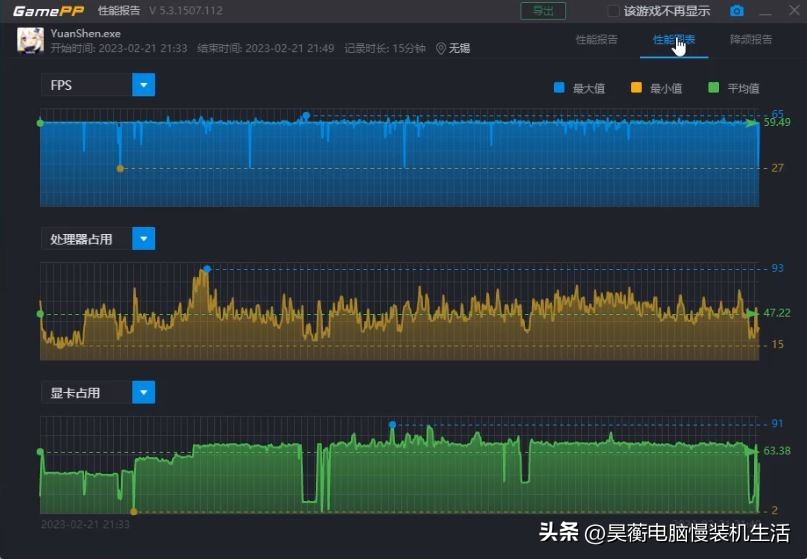Click the green 平均值 legend swatch

pyautogui.click(x=713, y=88)
